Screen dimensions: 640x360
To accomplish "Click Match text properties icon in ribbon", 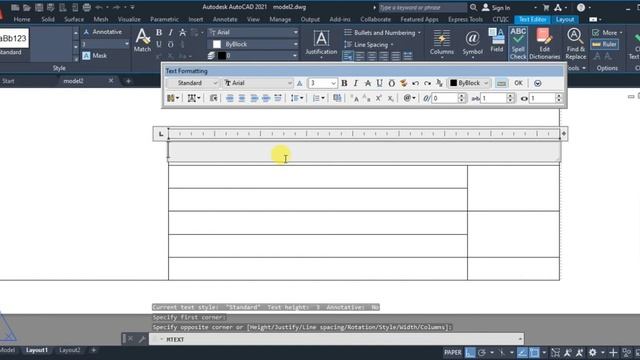I will click(x=142, y=40).
